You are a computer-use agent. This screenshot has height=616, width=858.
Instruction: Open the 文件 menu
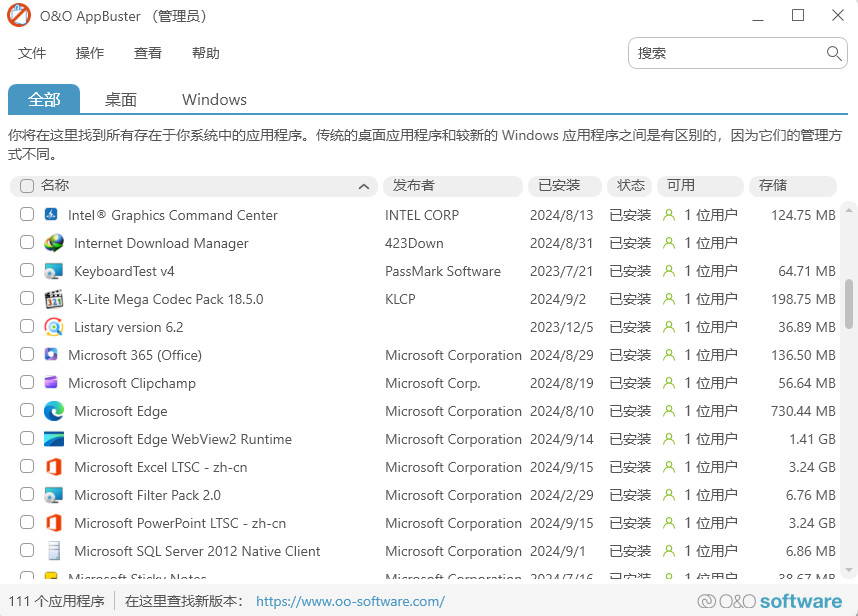pos(32,53)
